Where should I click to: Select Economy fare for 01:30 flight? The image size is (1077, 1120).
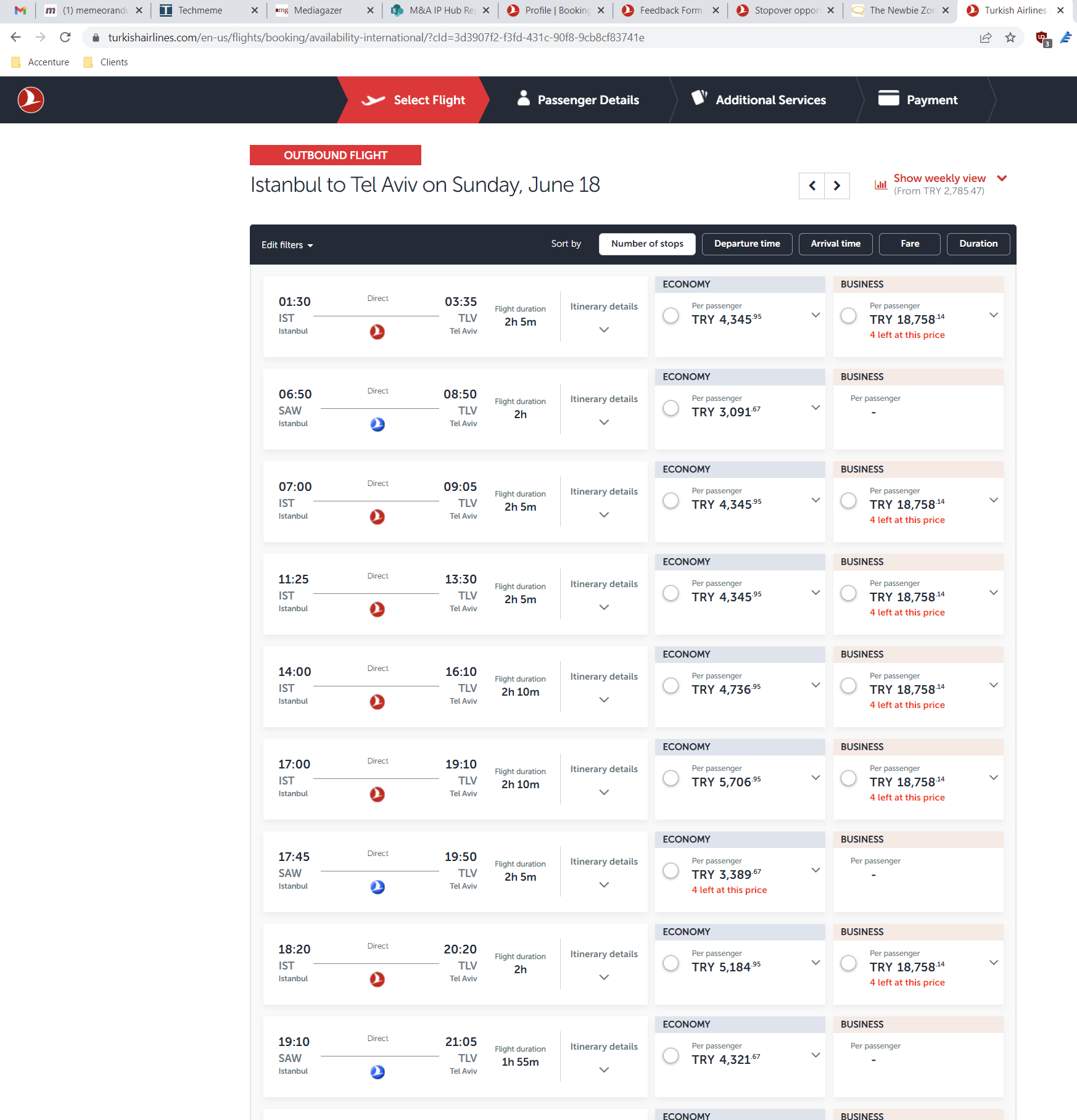[671, 316]
